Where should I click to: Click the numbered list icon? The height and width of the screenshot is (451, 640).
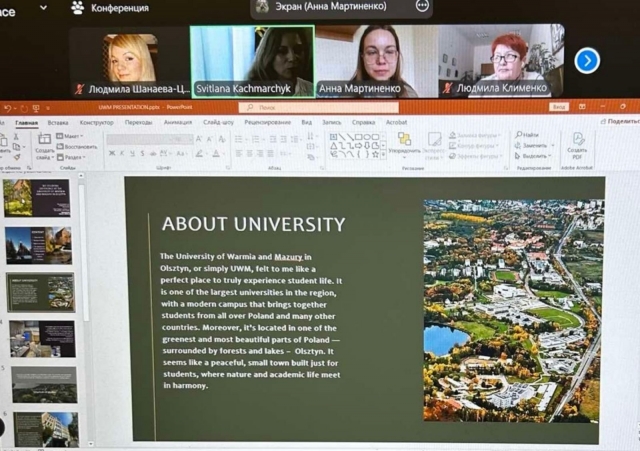click(256, 140)
